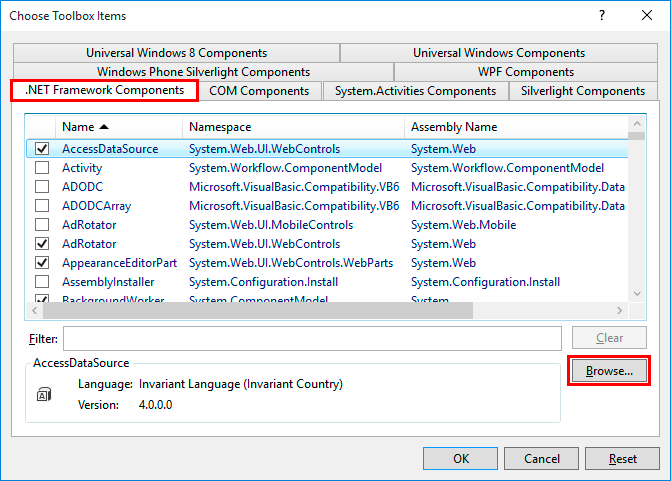The width and height of the screenshot is (671, 481).
Task: Select the ADODCArray row name
Action: point(97,206)
